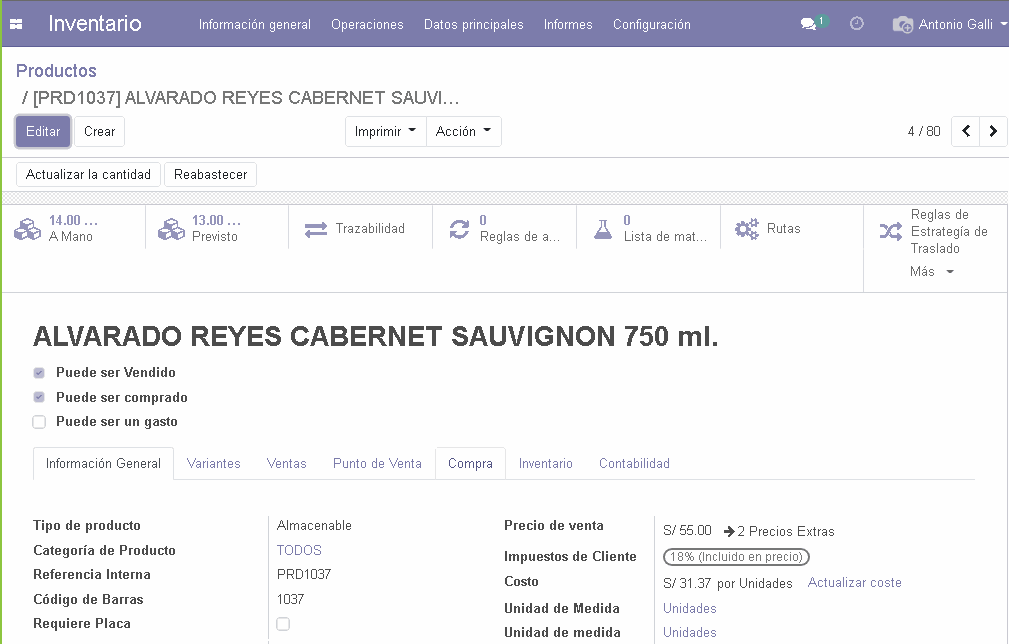Toggle Puede ser comprado checkbox
Image resolution: width=1009 pixels, height=644 pixels.
[39, 397]
